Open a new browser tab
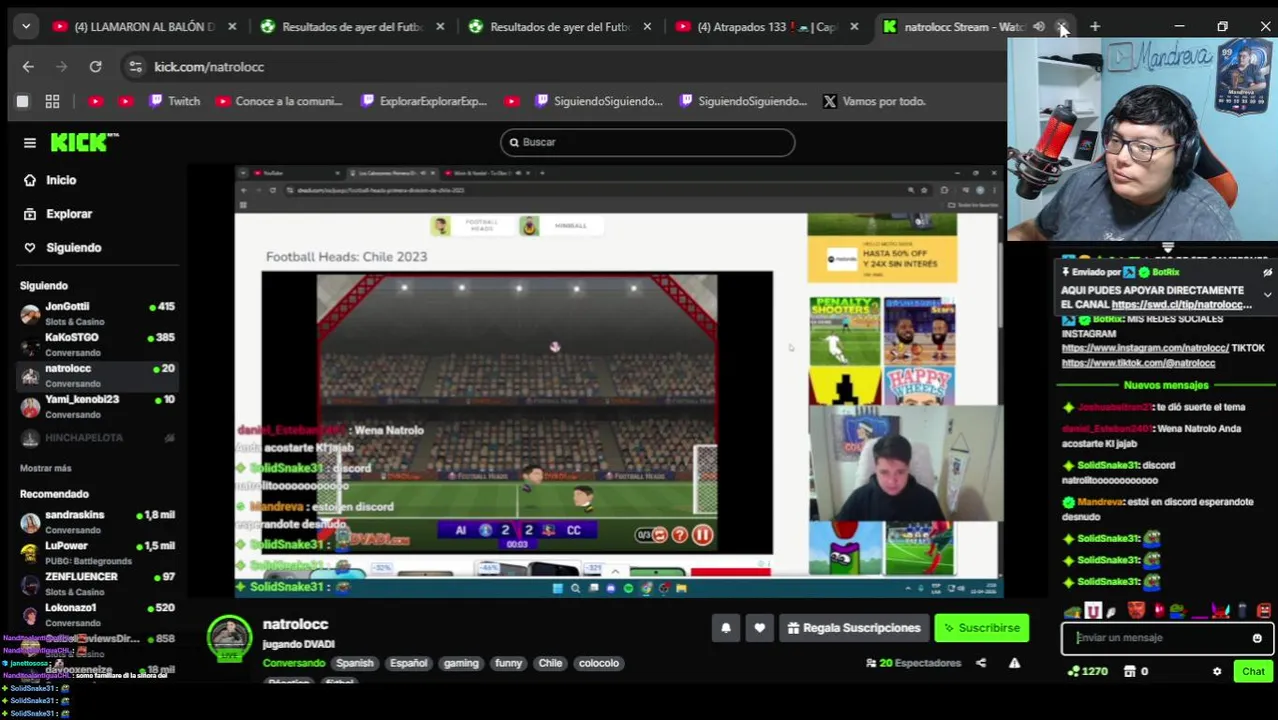1278x720 pixels. point(1095,27)
